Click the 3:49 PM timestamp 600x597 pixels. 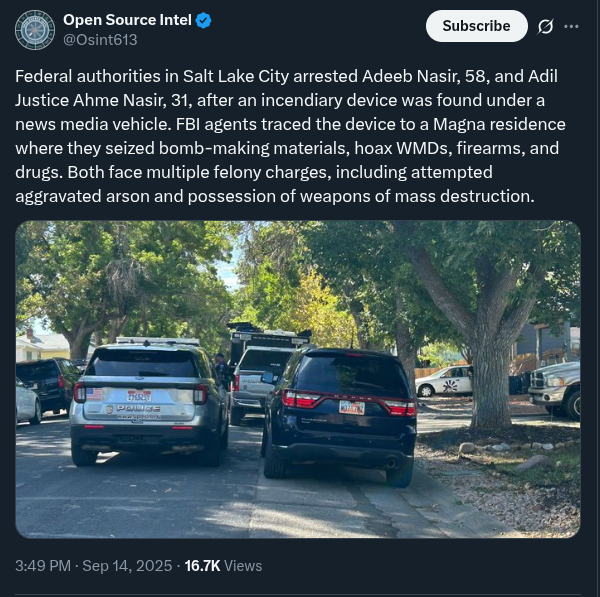pos(42,565)
